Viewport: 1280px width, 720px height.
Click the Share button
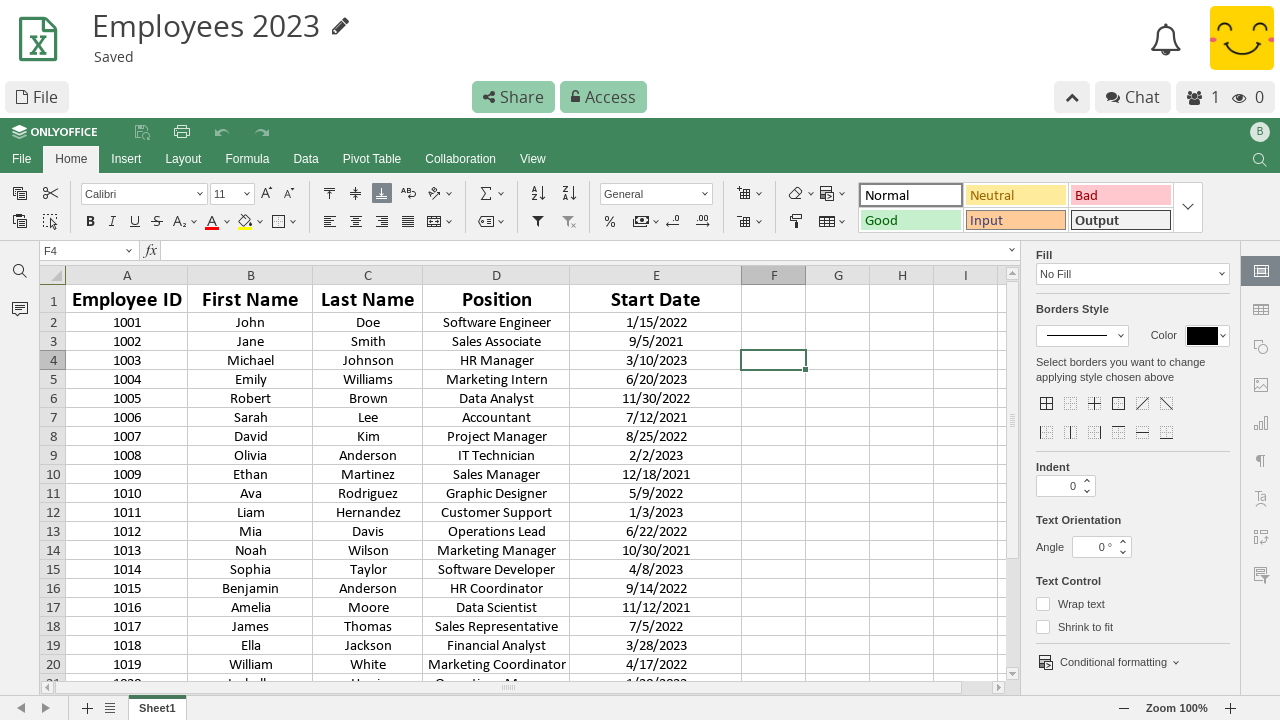[x=513, y=97]
